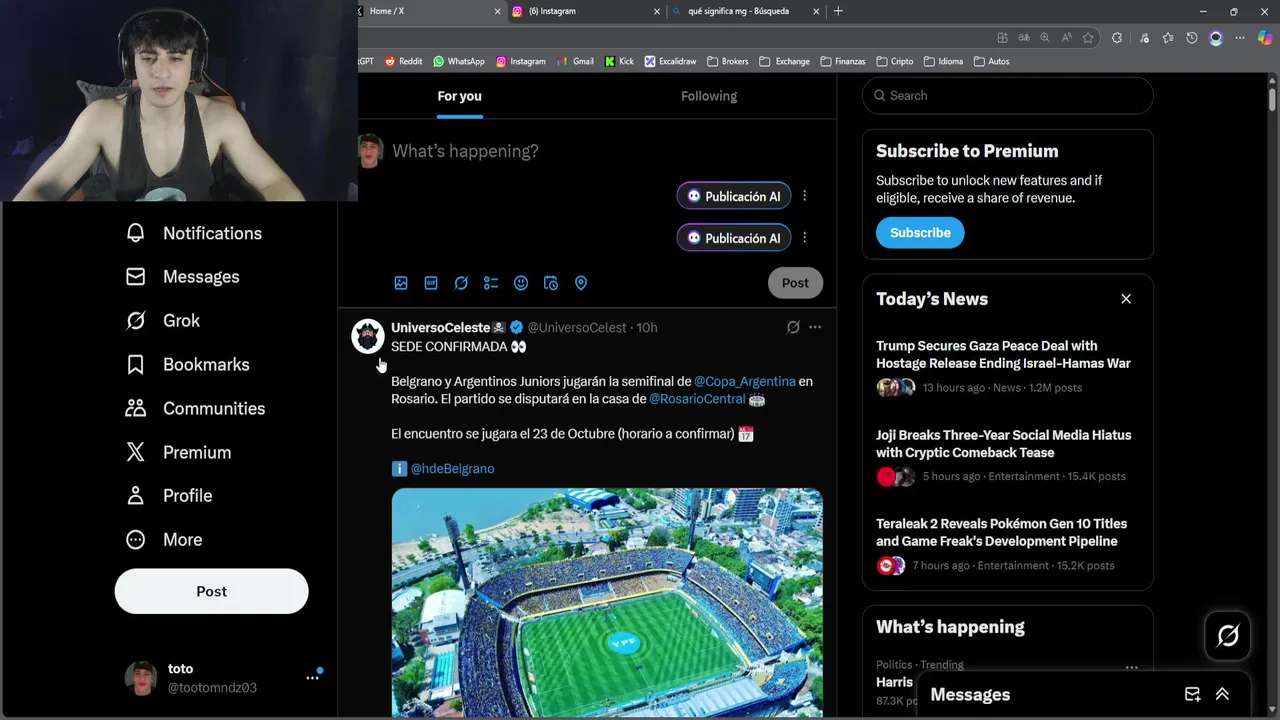The width and height of the screenshot is (1280, 720).
Task: Click the large Post button in sidebar
Action: pos(211,591)
